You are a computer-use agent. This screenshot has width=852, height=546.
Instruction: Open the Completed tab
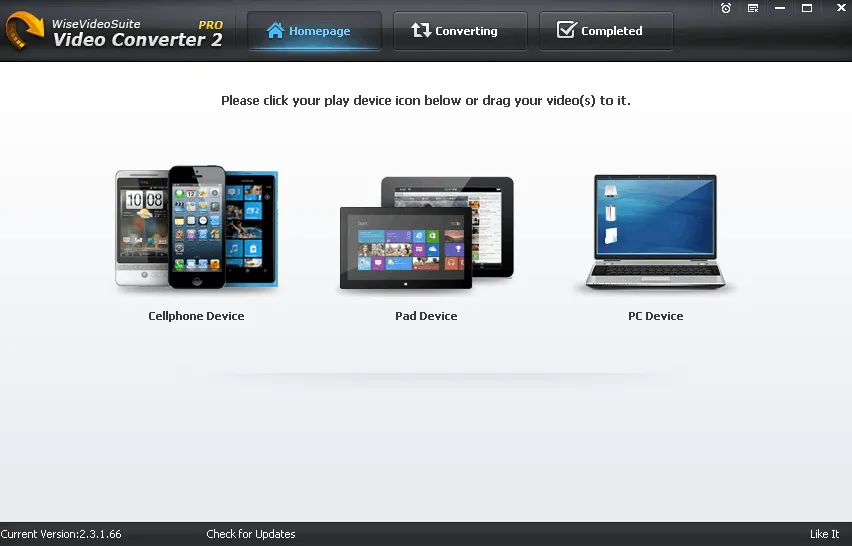(606, 31)
